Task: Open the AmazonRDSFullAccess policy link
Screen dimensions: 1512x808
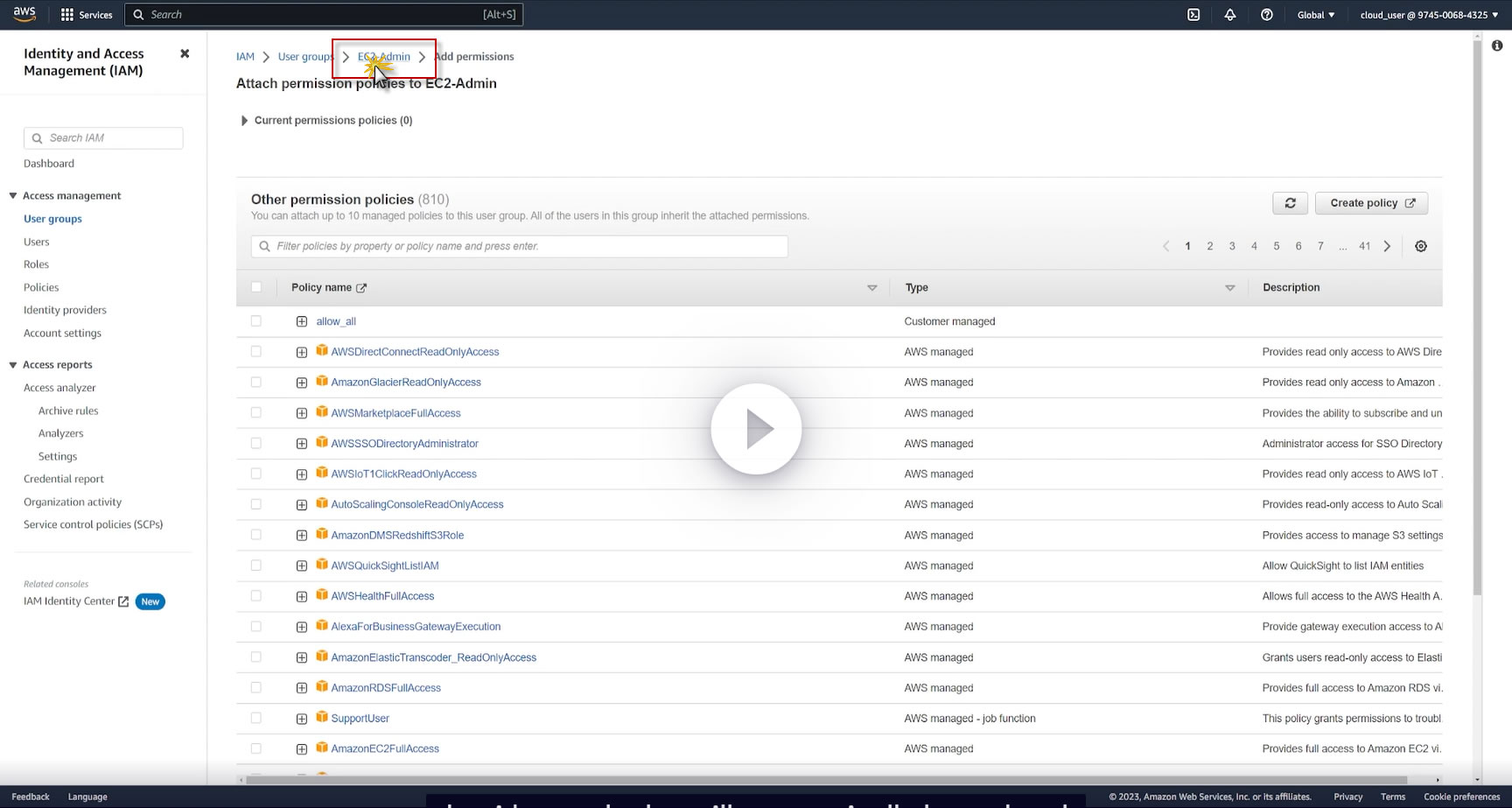Action: 386,688
